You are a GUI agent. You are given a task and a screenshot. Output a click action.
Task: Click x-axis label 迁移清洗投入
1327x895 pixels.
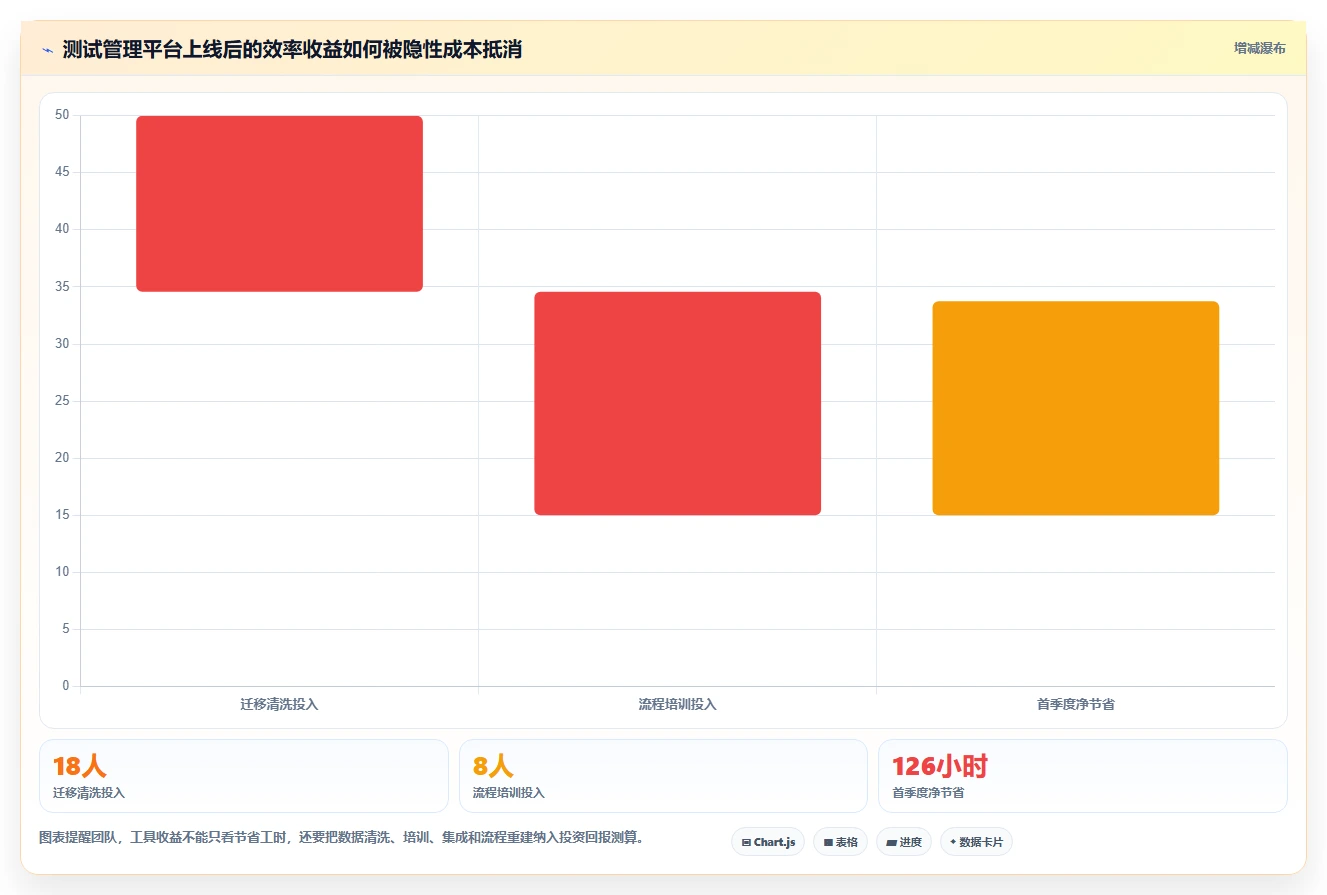pos(280,704)
